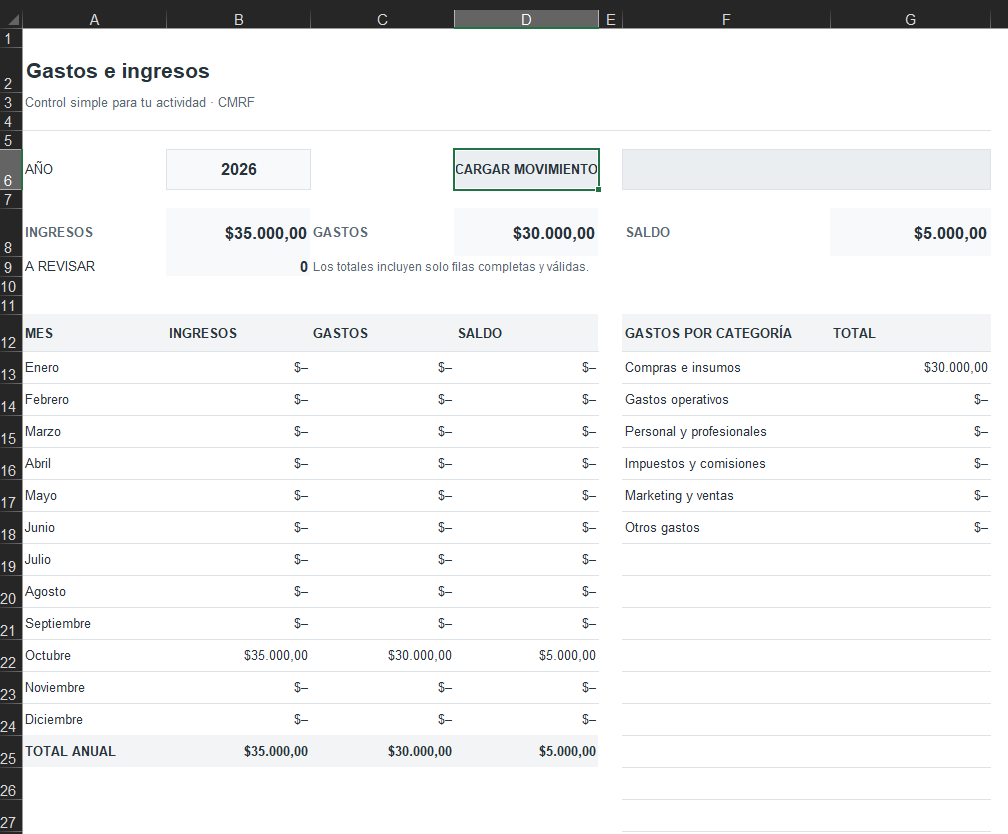Viewport: 1008px width, 834px height.
Task: Click Octubre saldo value $5.000,00
Action: click(x=567, y=655)
